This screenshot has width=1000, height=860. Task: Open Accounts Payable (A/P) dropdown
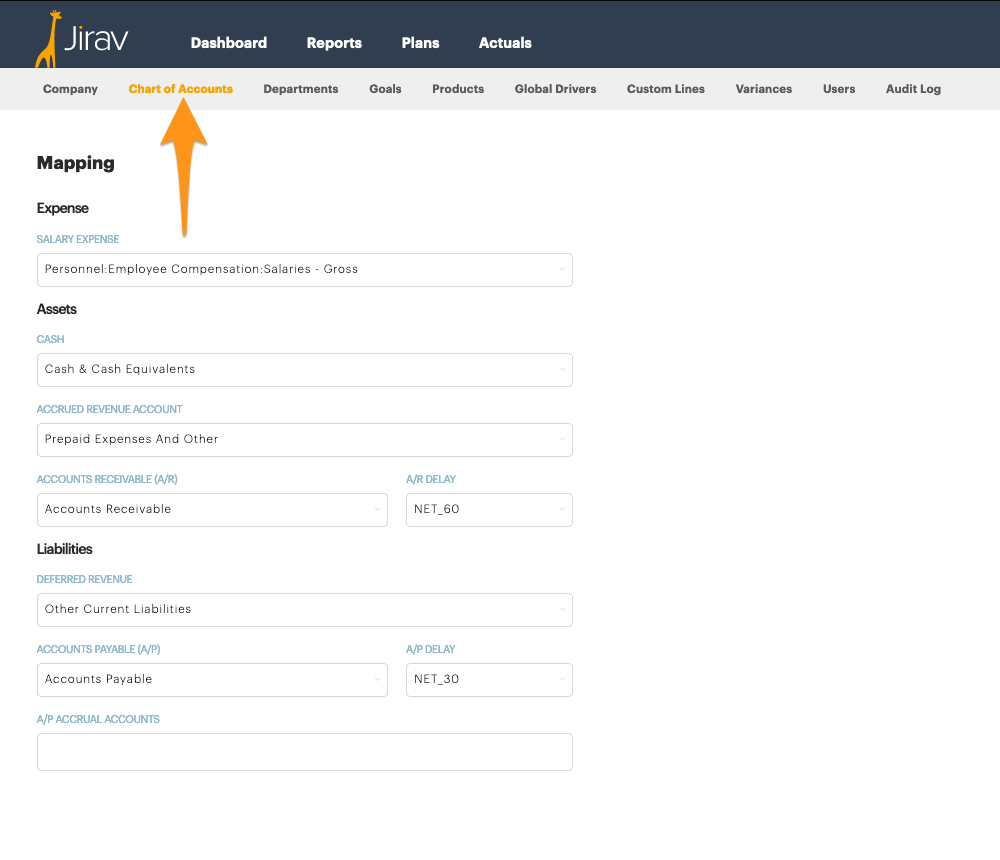tap(212, 680)
